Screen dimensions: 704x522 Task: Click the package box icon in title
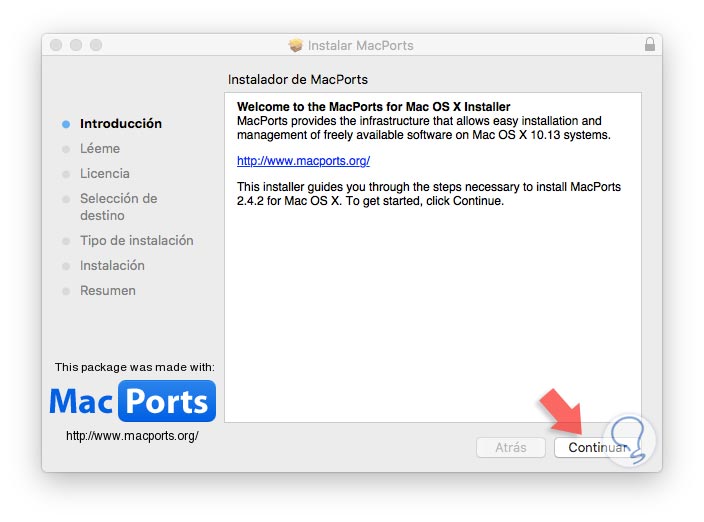[x=295, y=45]
